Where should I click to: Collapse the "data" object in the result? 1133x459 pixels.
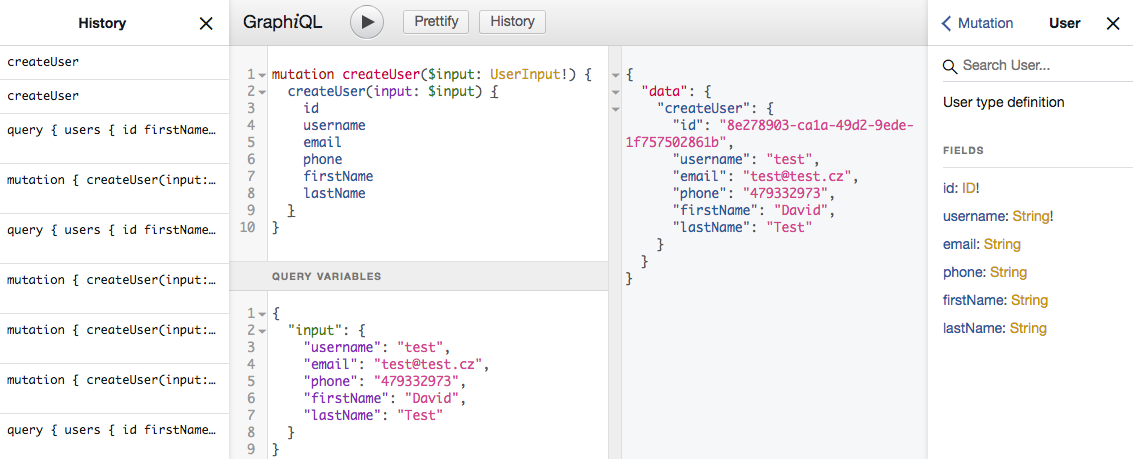click(616, 92)
